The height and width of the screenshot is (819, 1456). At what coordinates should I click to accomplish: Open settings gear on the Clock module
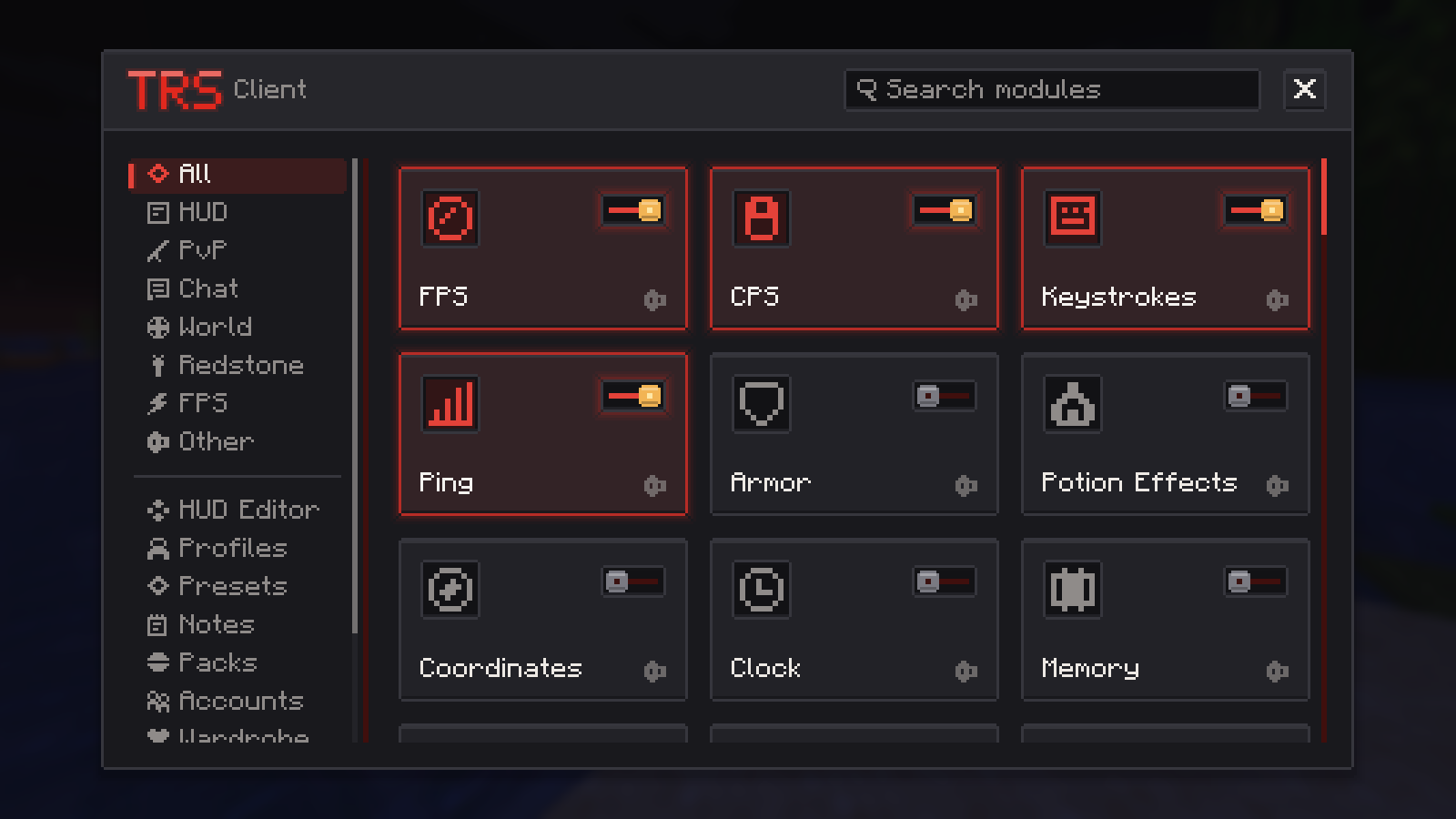[966, 671]
